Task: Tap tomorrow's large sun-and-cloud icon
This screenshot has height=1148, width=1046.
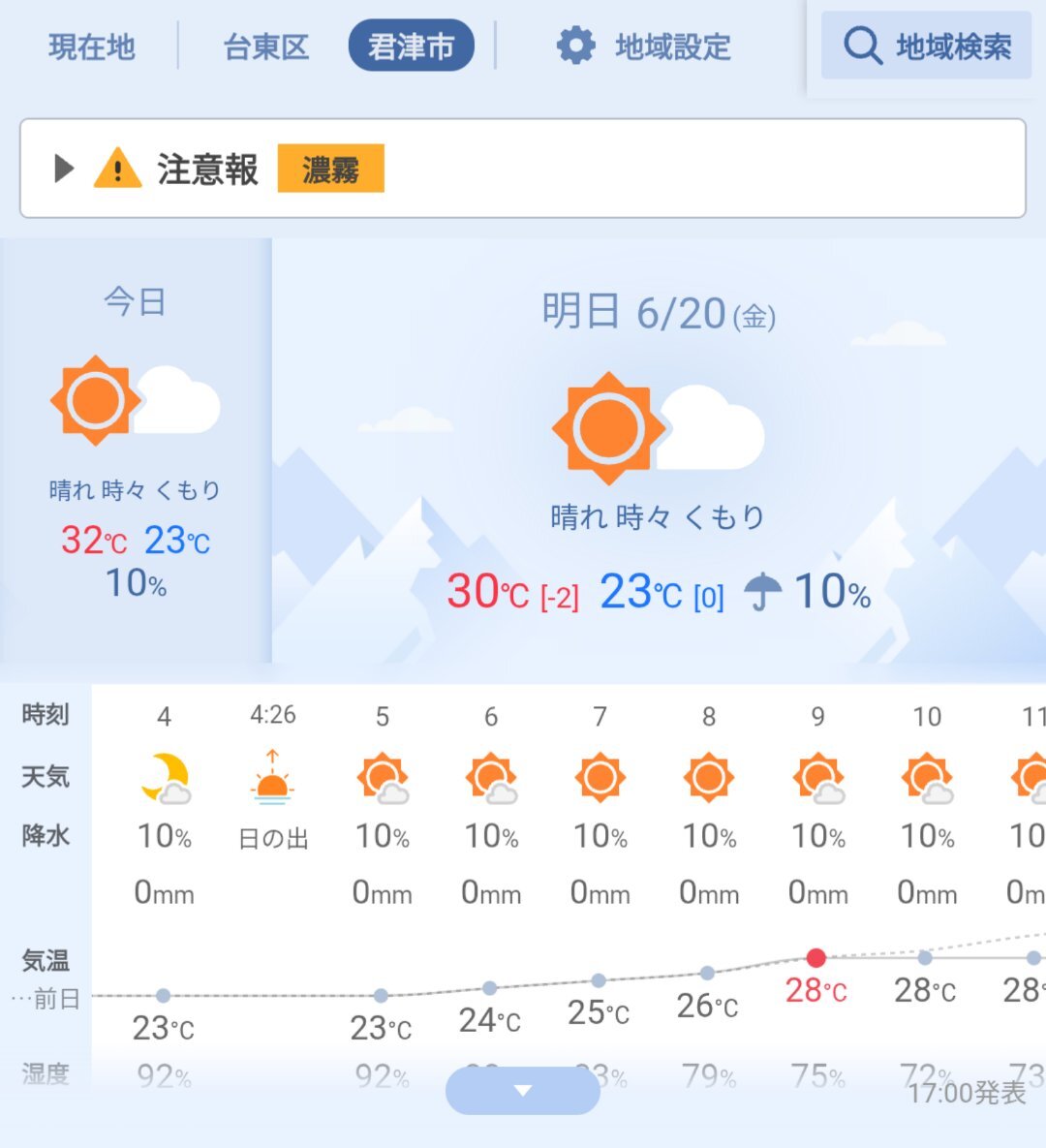Action: point(658,428)
